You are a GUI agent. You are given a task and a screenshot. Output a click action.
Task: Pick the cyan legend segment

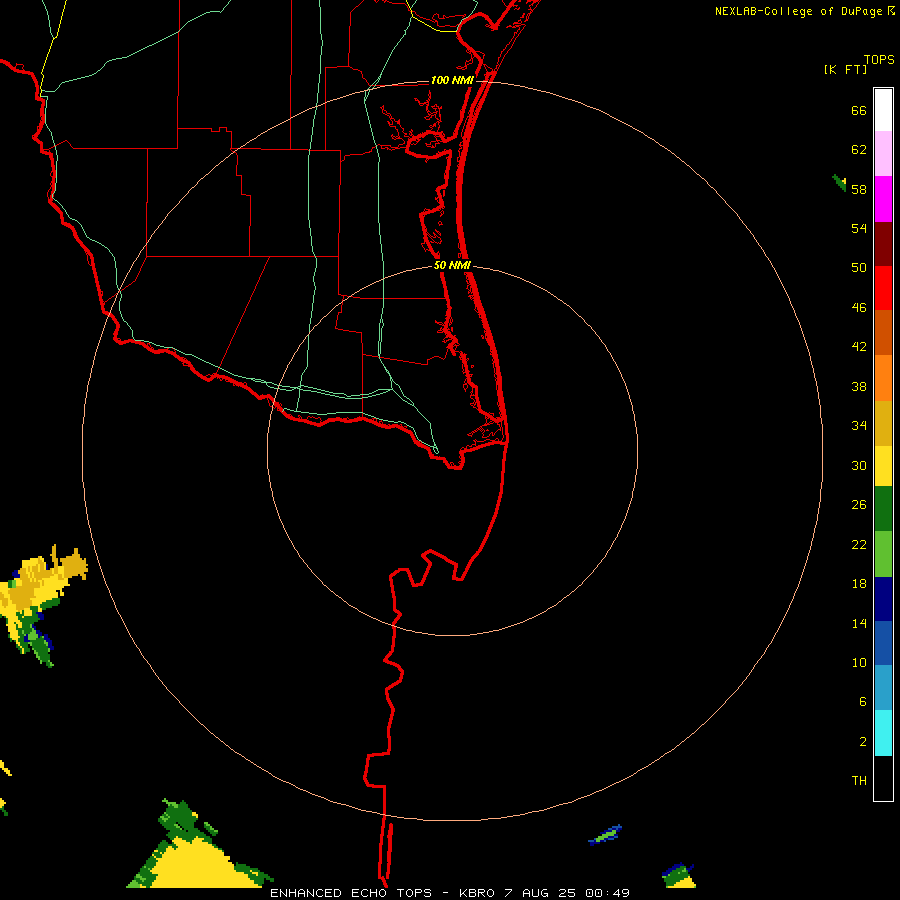click(883, 733)
